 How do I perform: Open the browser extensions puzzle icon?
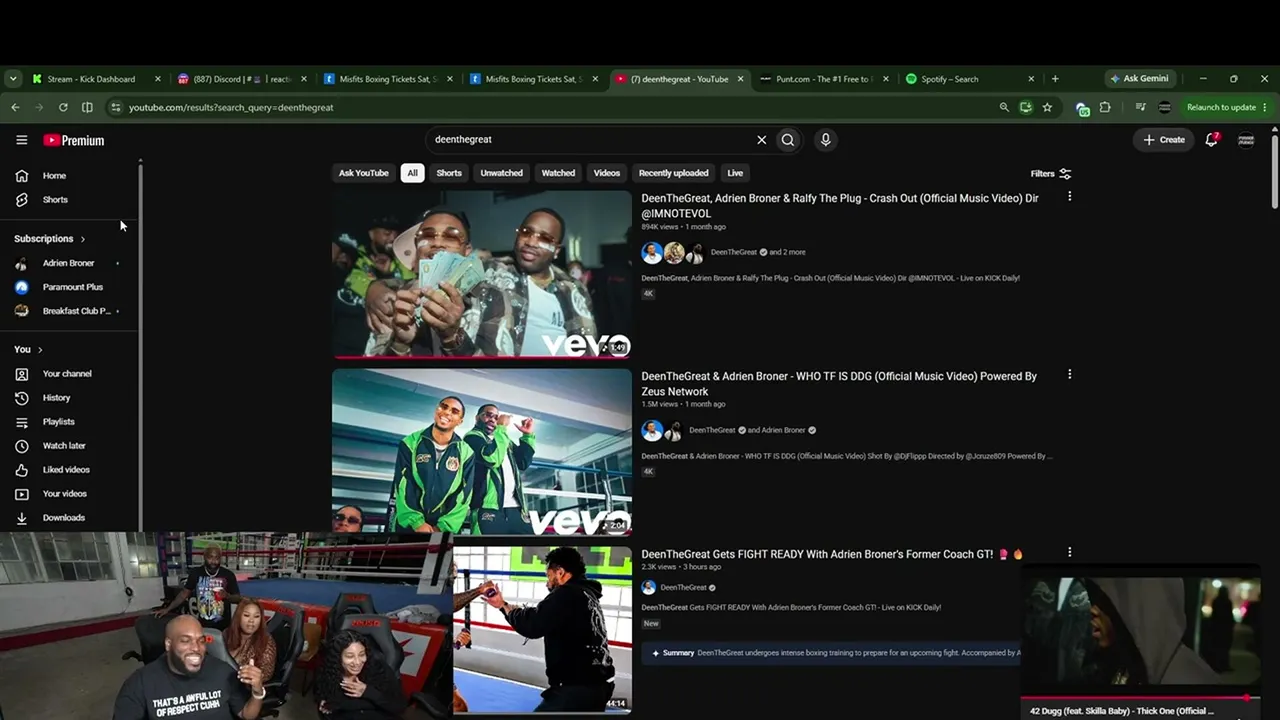click(x=1105, y=107)
